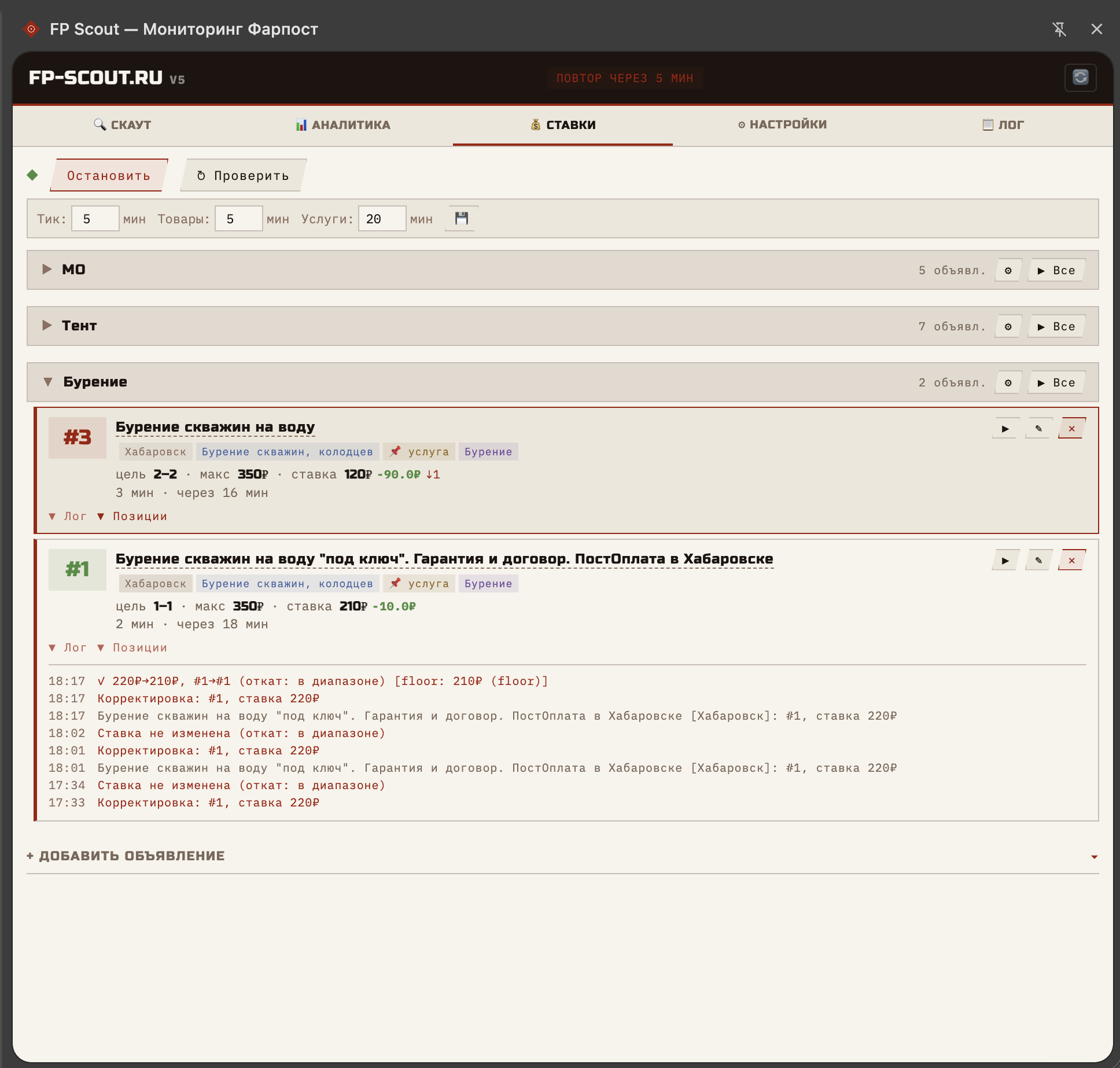Click the green diamond status indicator
Viewport: 1120px width, 1068px height.
[x=32, y=175]
